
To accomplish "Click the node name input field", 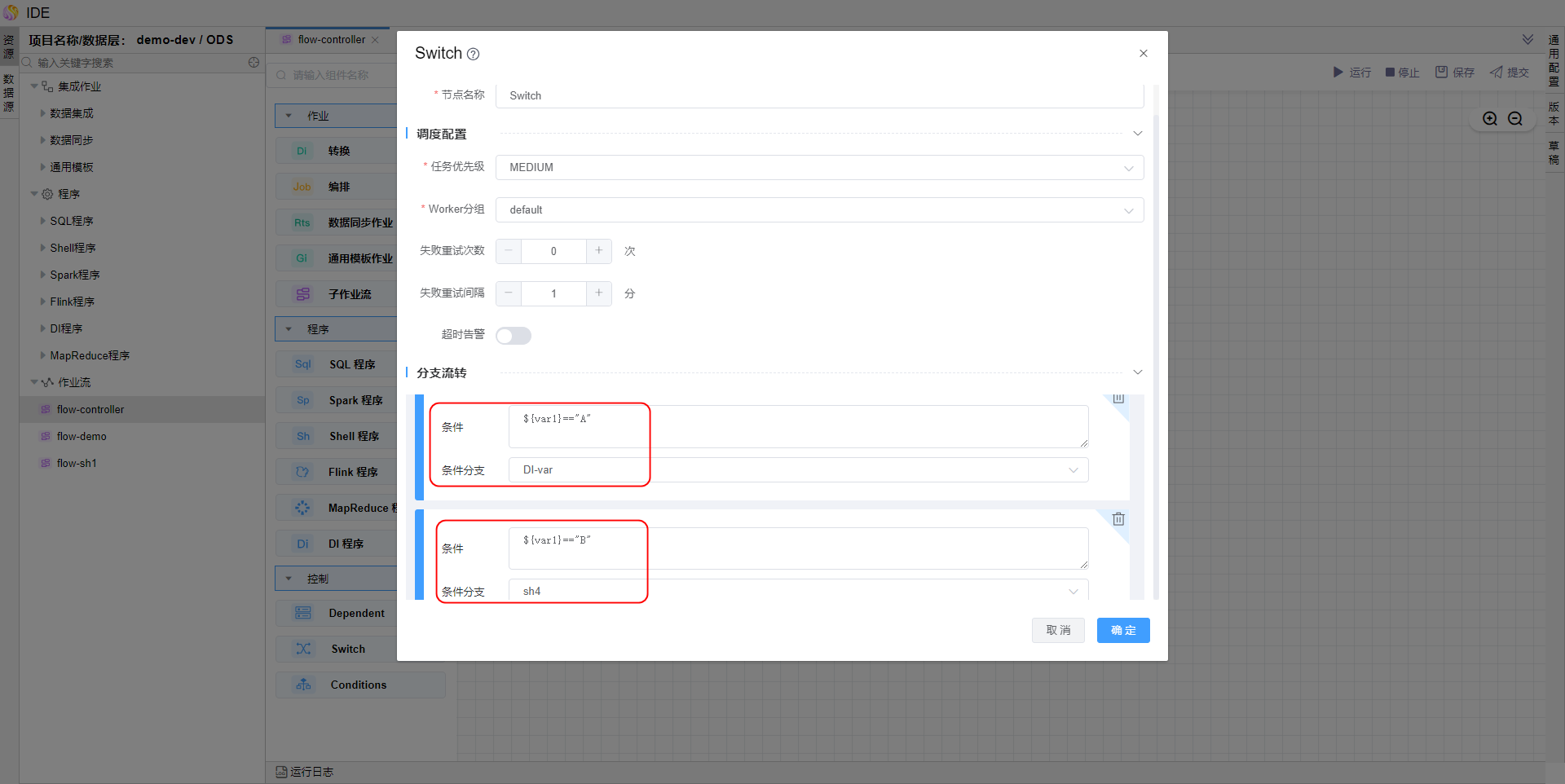I will (x=819, y=96).
